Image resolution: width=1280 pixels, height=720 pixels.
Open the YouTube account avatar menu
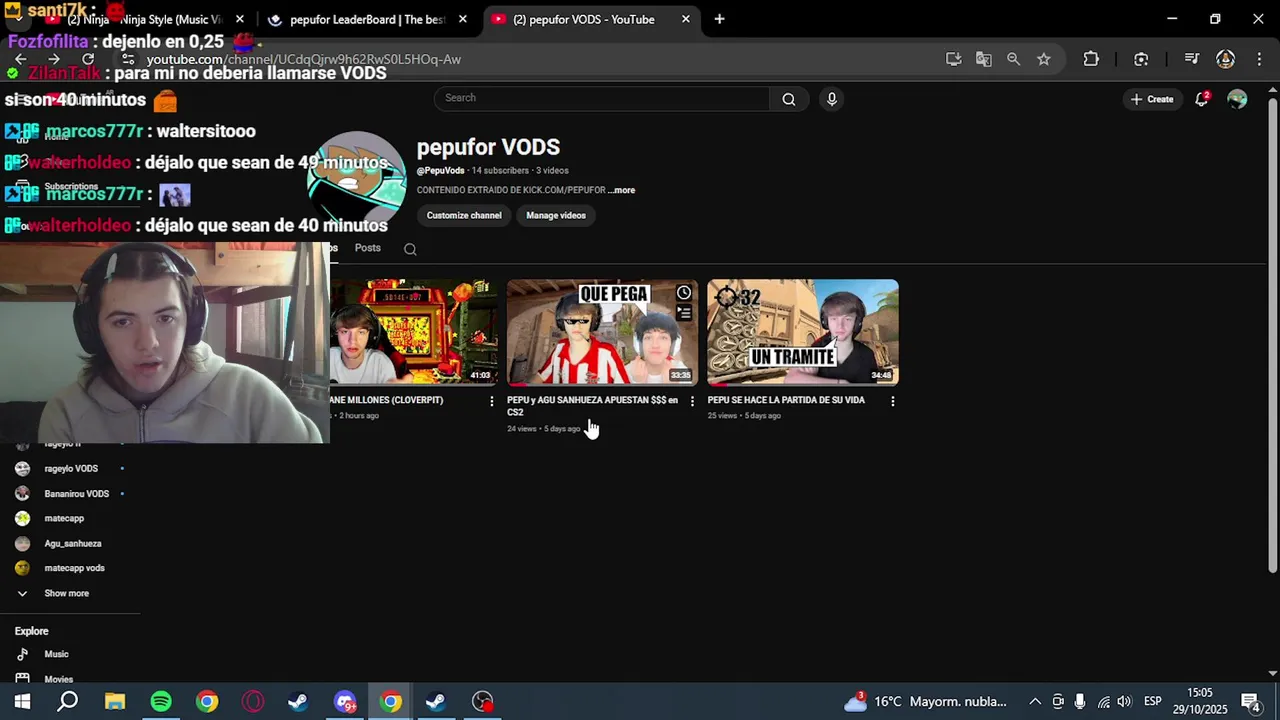1237,99
